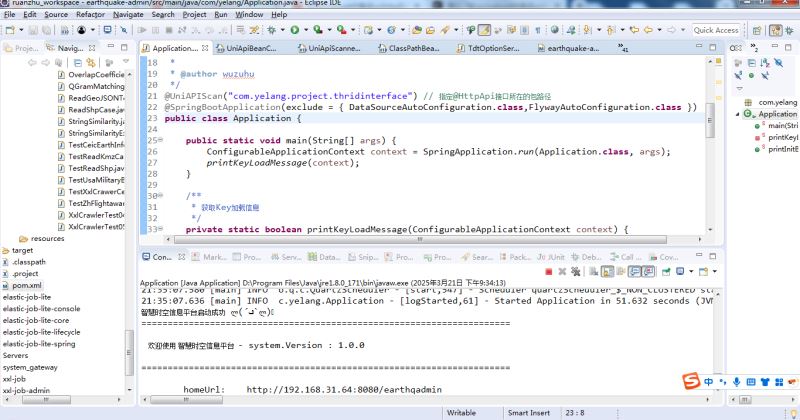The width and height of the screenshot is (800, 420).
Task: Run Application with the green Run icon
Action: pyautogui.click(x=295, y=30)
